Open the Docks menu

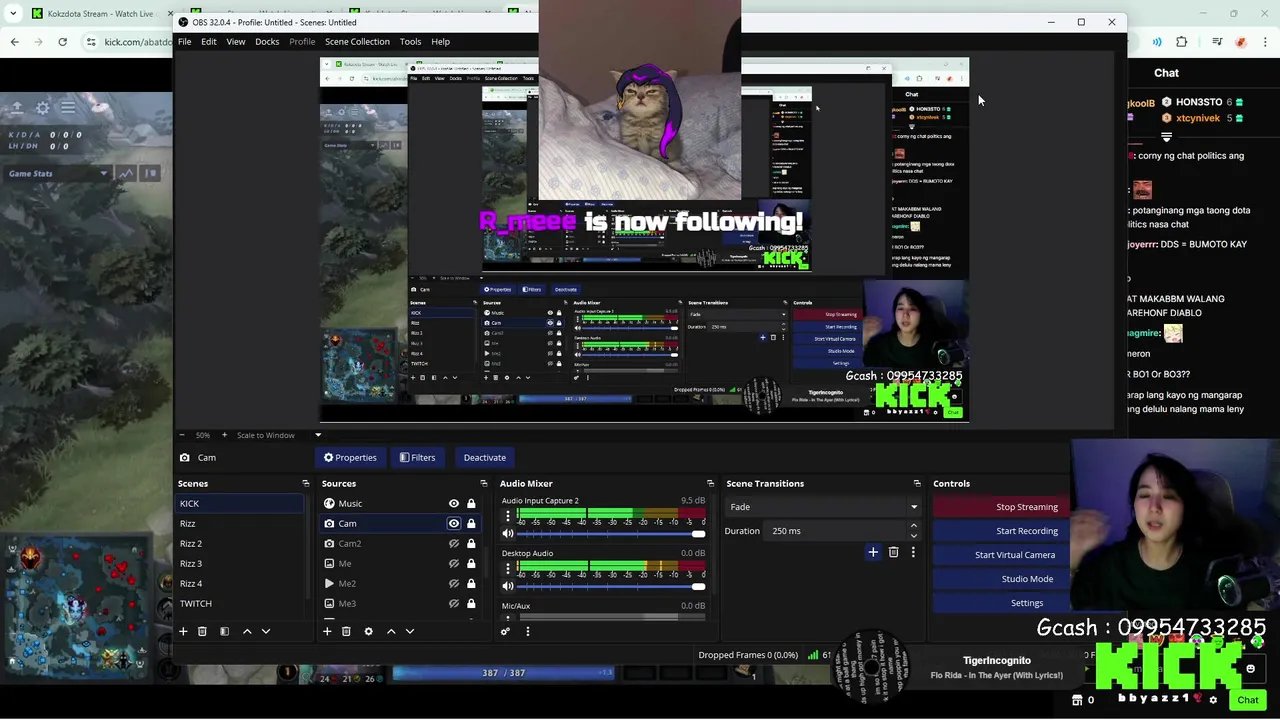[x=267, y=41]
